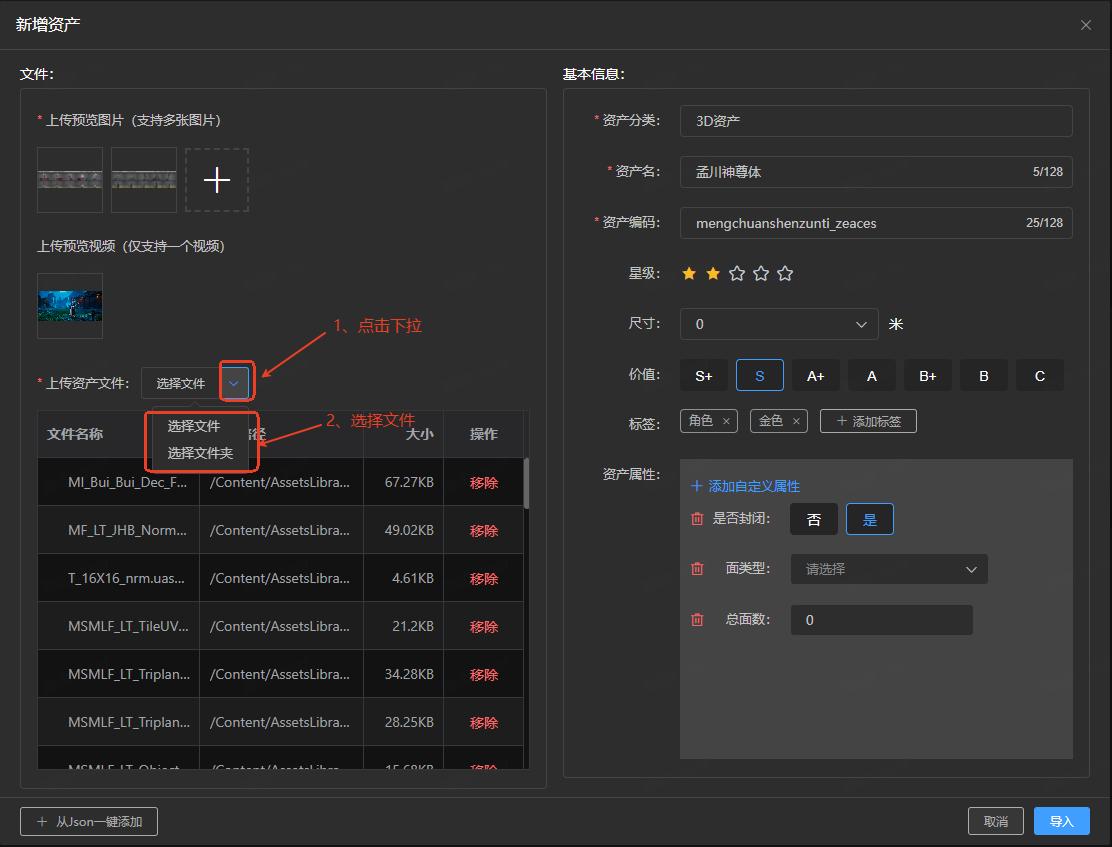Choose 选择文件夹 from the dropdown menu
1112x847 pixels.
[200, 453]
